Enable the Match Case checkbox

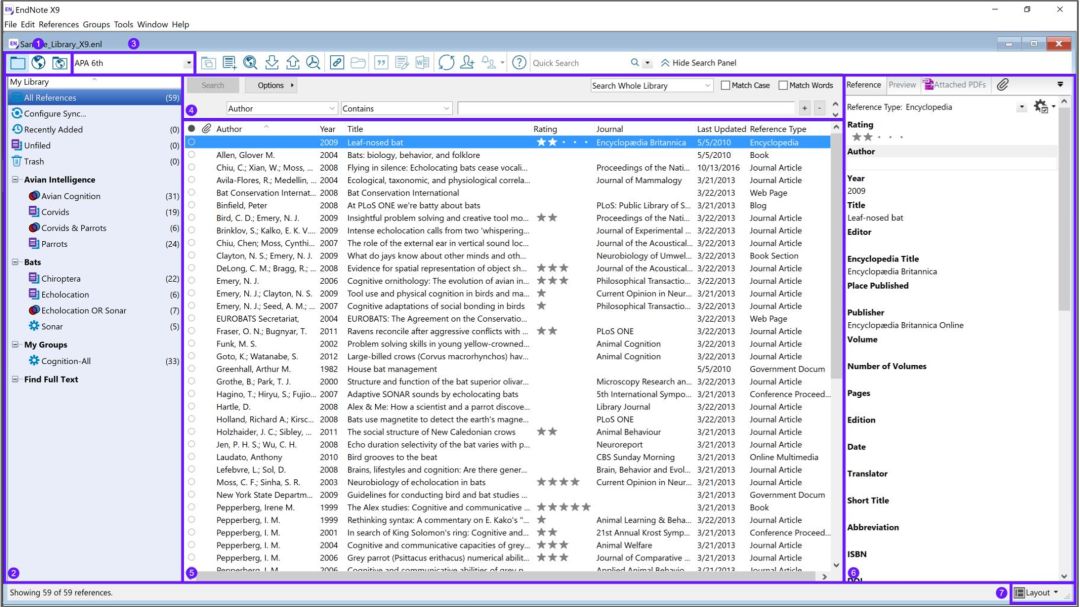pos(725,85)
